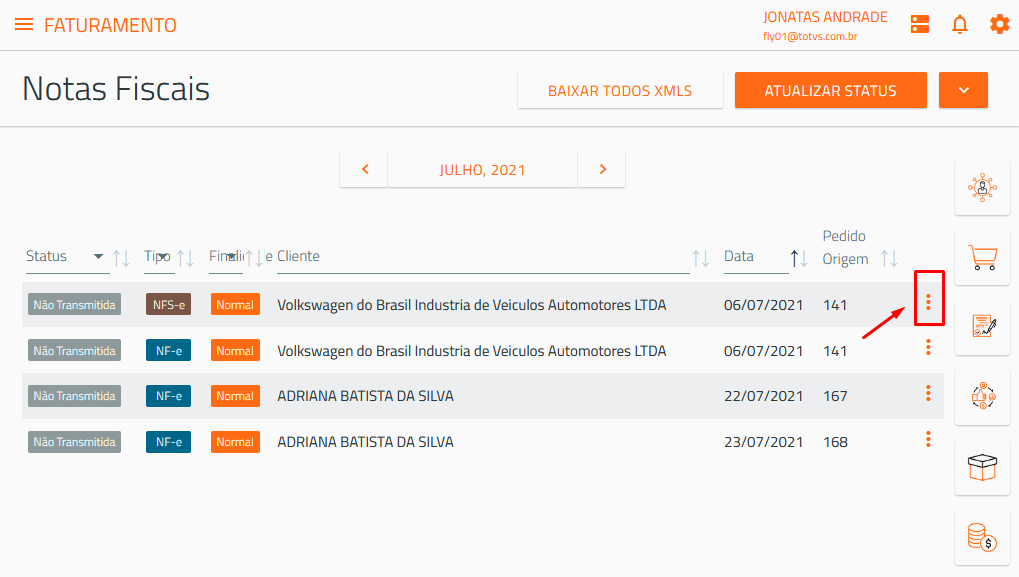Click the NFS-e type badge
1019x577 pixels.
(x=168, y=305)
